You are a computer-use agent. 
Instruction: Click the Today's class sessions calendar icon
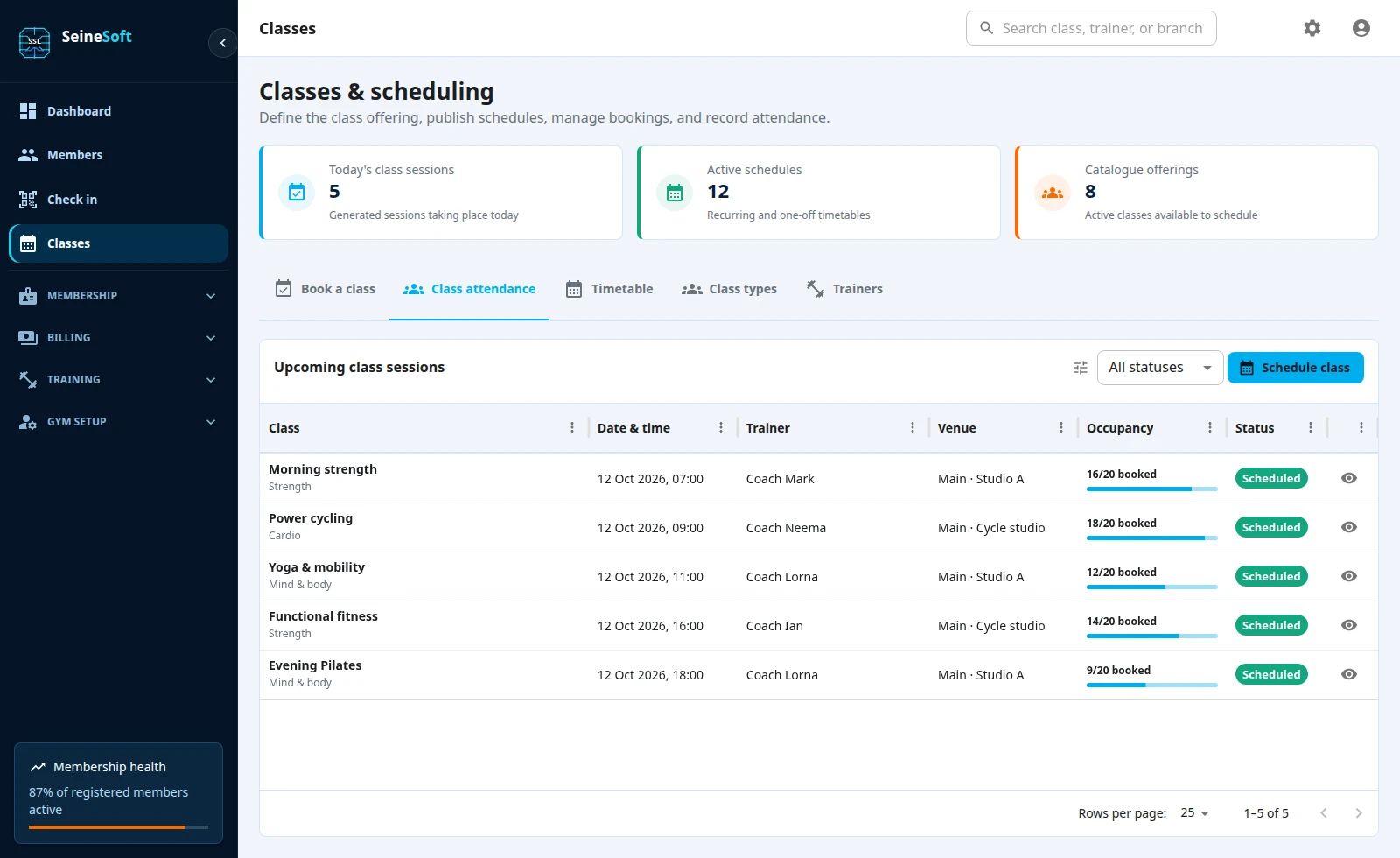tap(297, 193)
